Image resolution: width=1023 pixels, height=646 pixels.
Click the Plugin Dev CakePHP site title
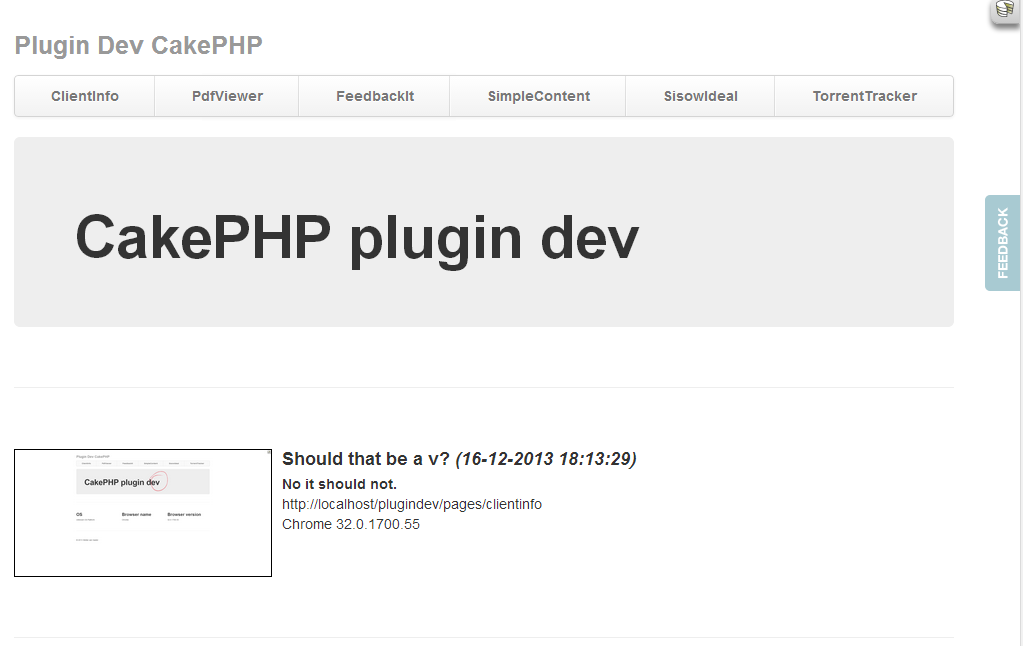pos(138,46)
